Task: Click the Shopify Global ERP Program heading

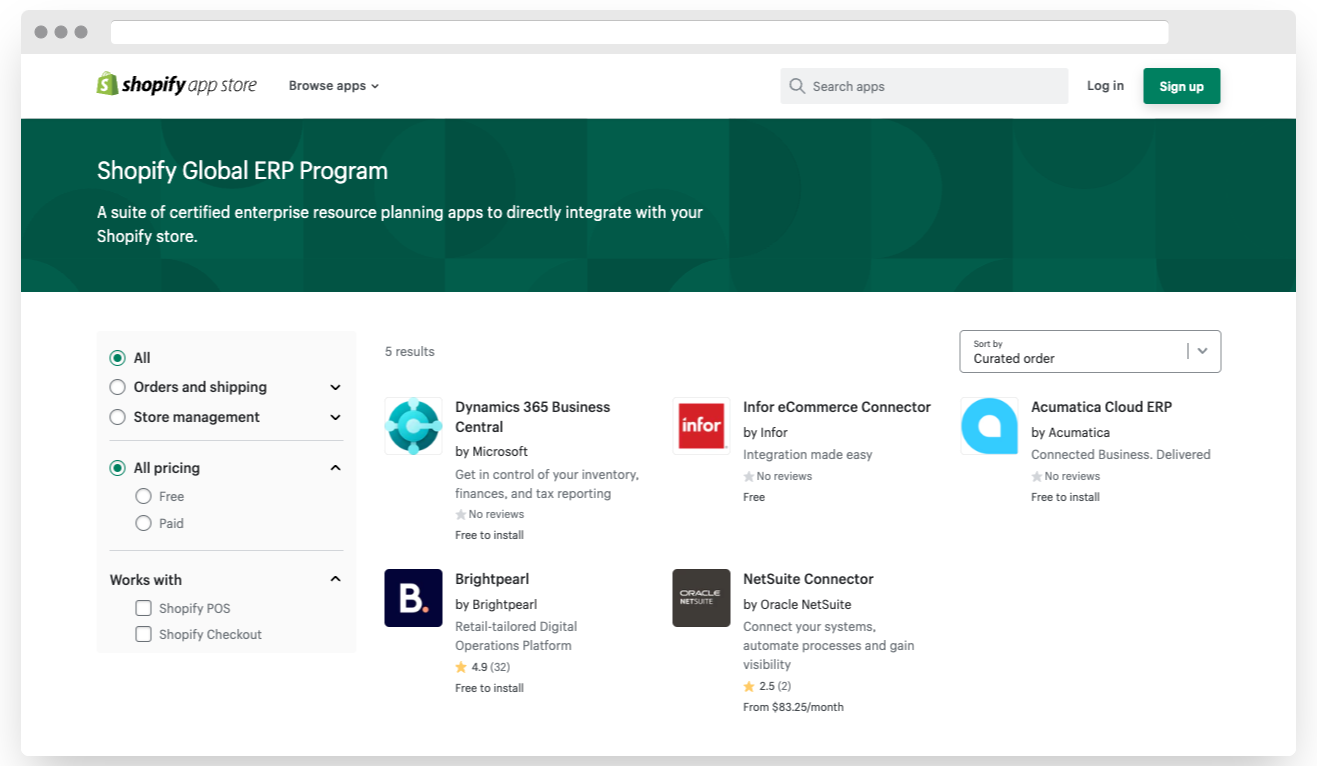Action: (x=242, y=171)
